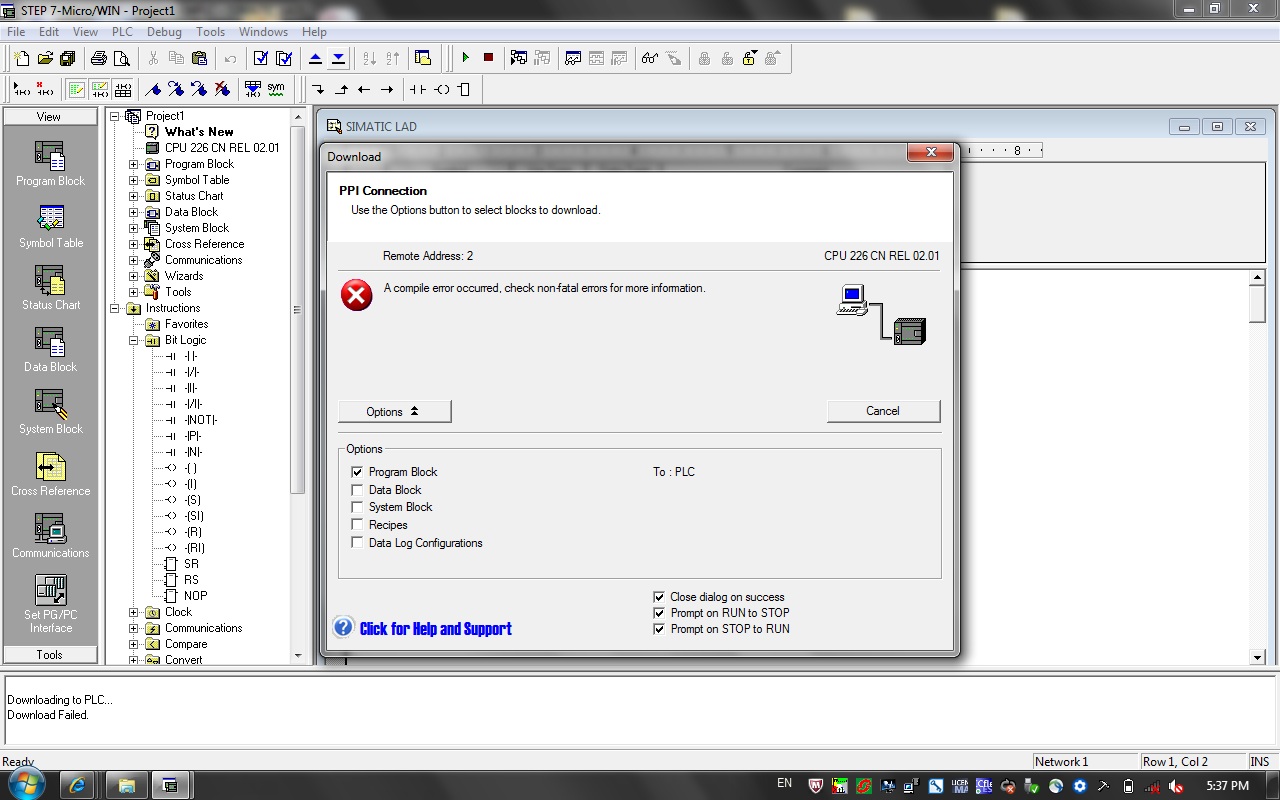
Task: Paste from clipboard toolbar icon
Action: pos(199,58)
